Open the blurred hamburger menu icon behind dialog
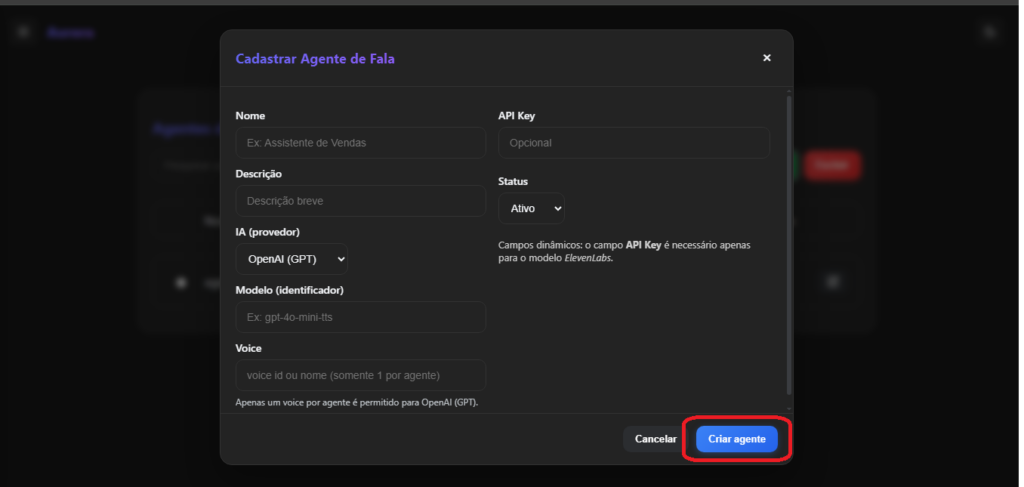 (23, 32)
